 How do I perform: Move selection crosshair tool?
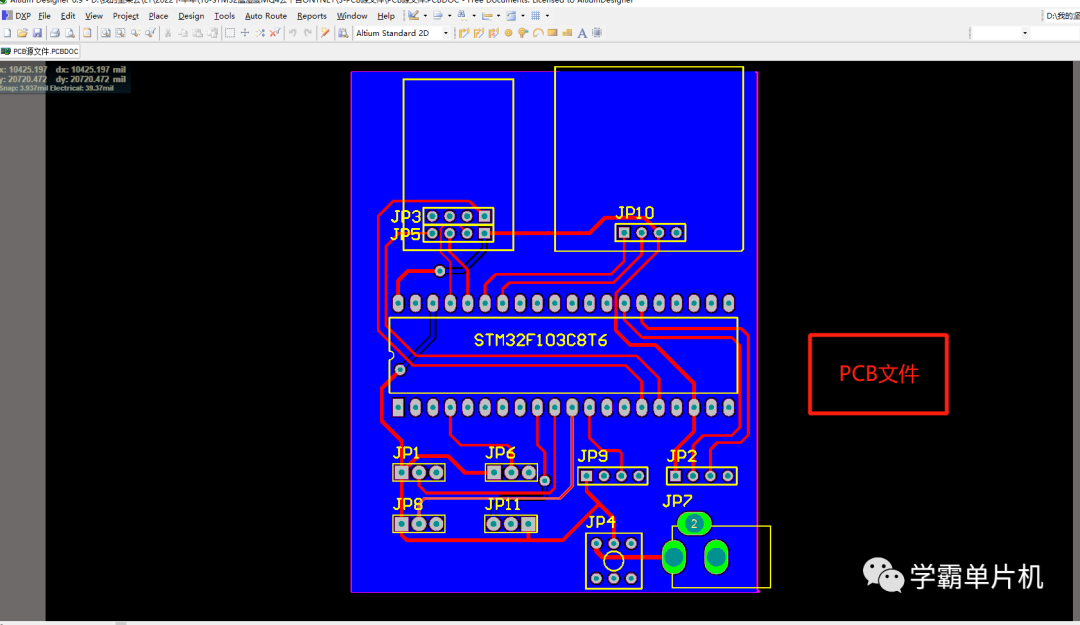coord(245,32)
